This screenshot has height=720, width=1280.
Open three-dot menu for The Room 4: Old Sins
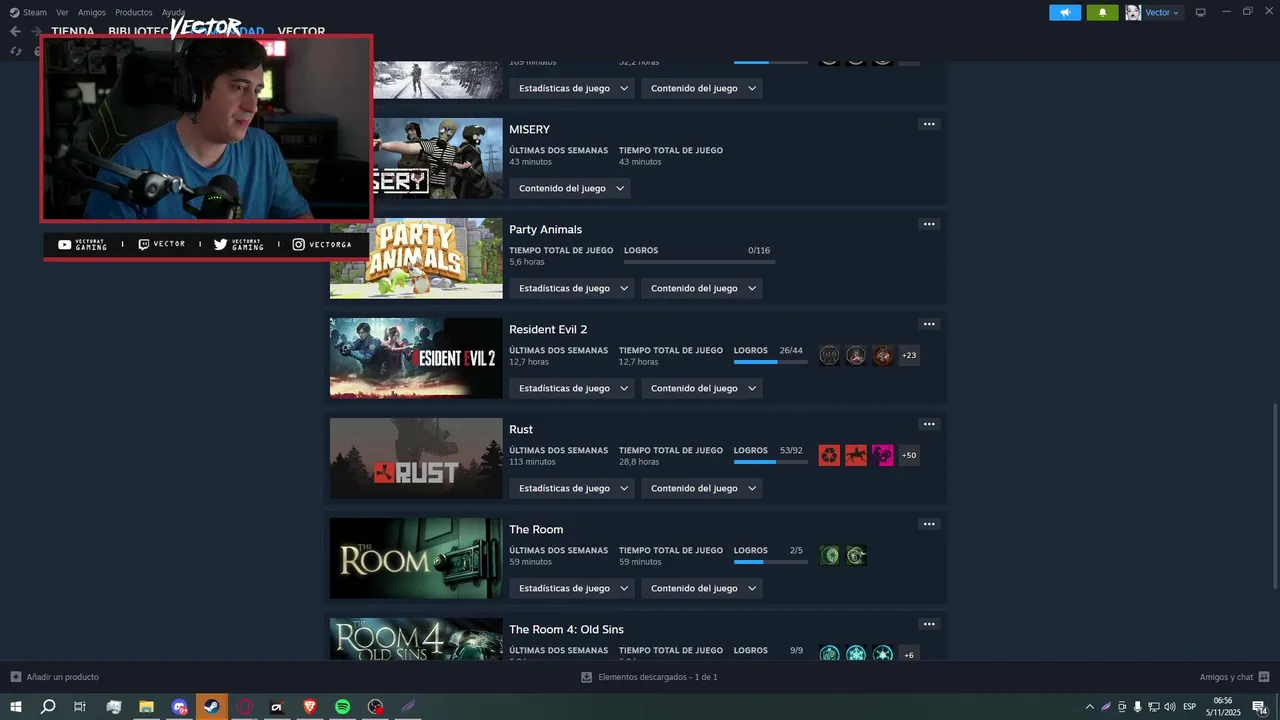(929, 624)
